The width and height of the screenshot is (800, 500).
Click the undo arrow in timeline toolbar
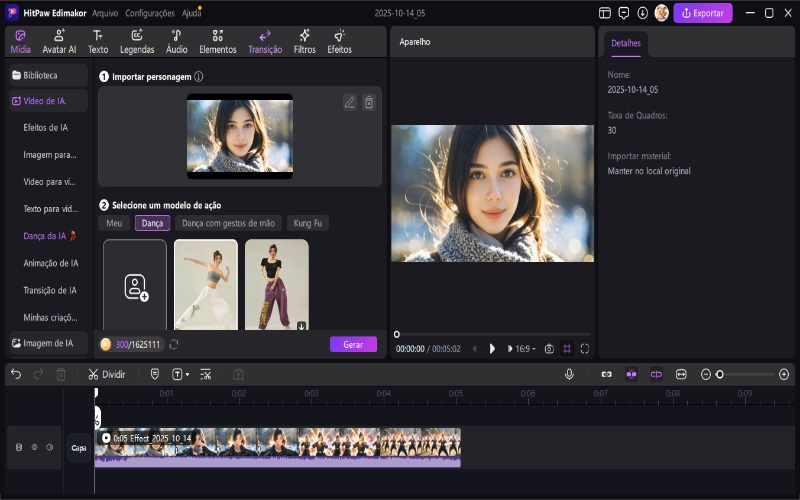tap(15, 374)
